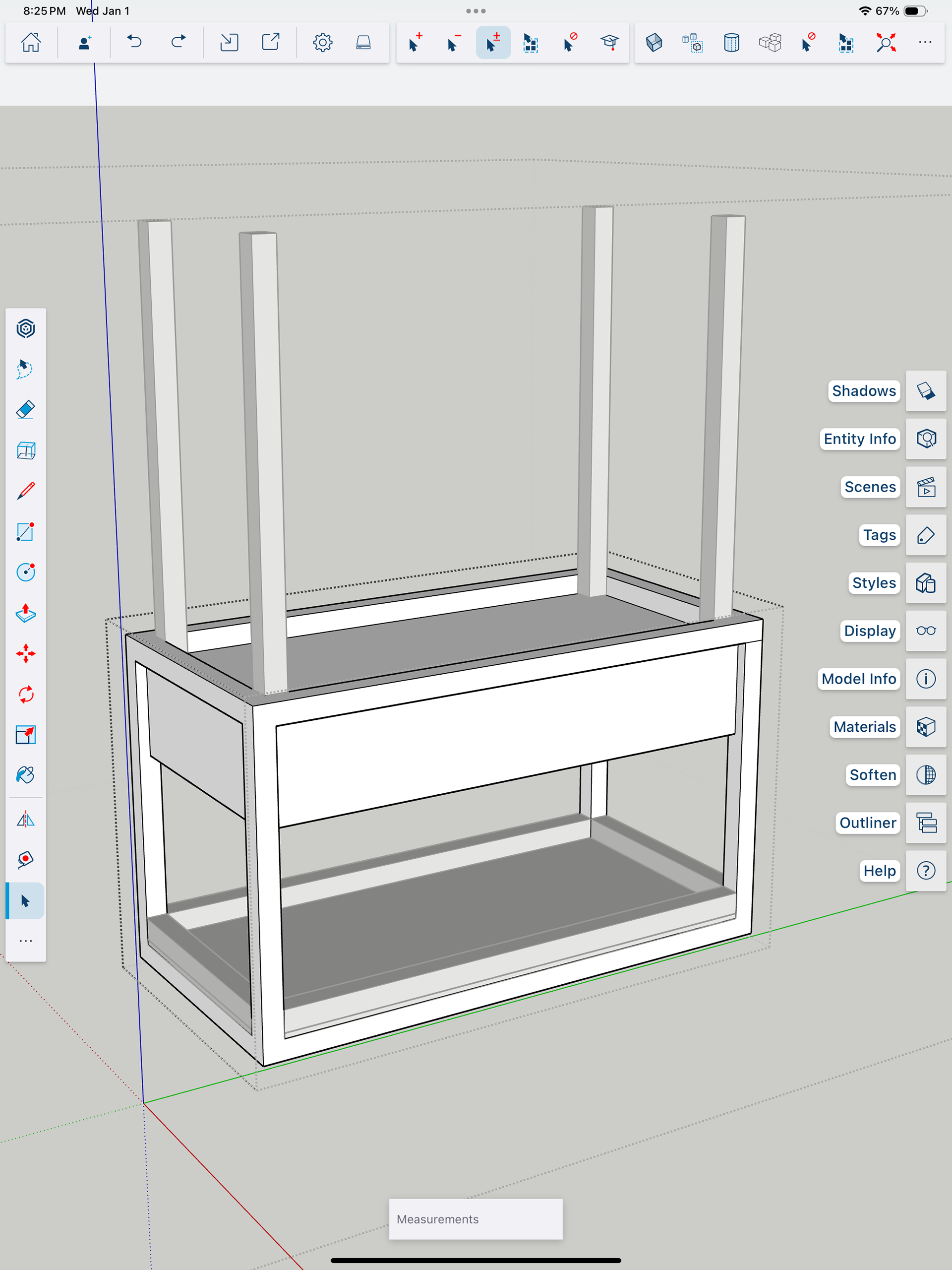Activate the Lasso Select tool
Viewport: 952px width, 1270px height.
click(26, 369)
